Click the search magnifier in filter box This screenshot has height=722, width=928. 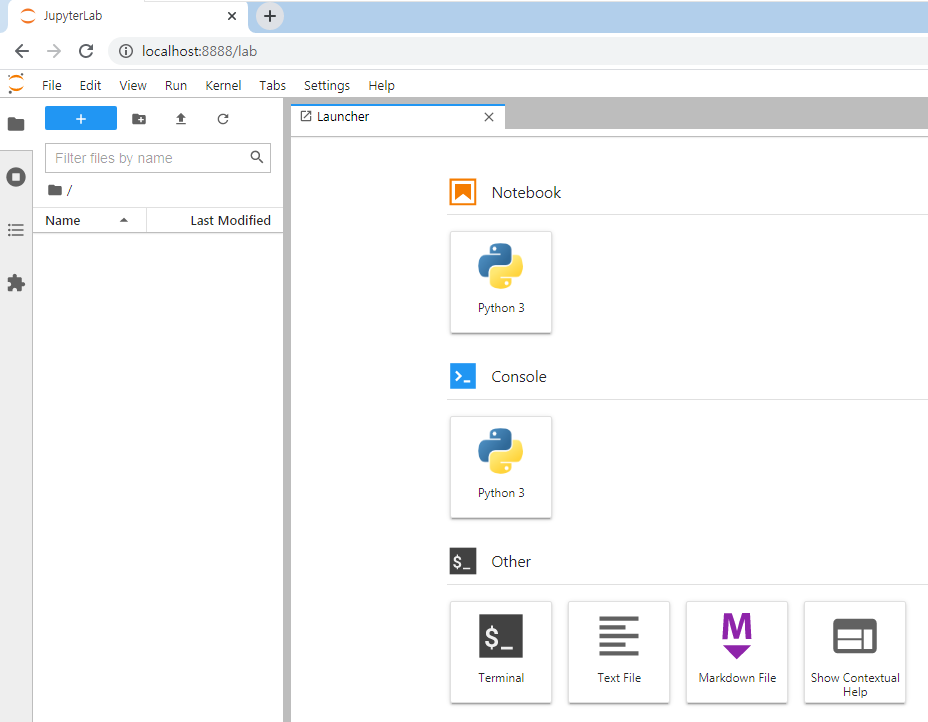(x=256, y=157)
